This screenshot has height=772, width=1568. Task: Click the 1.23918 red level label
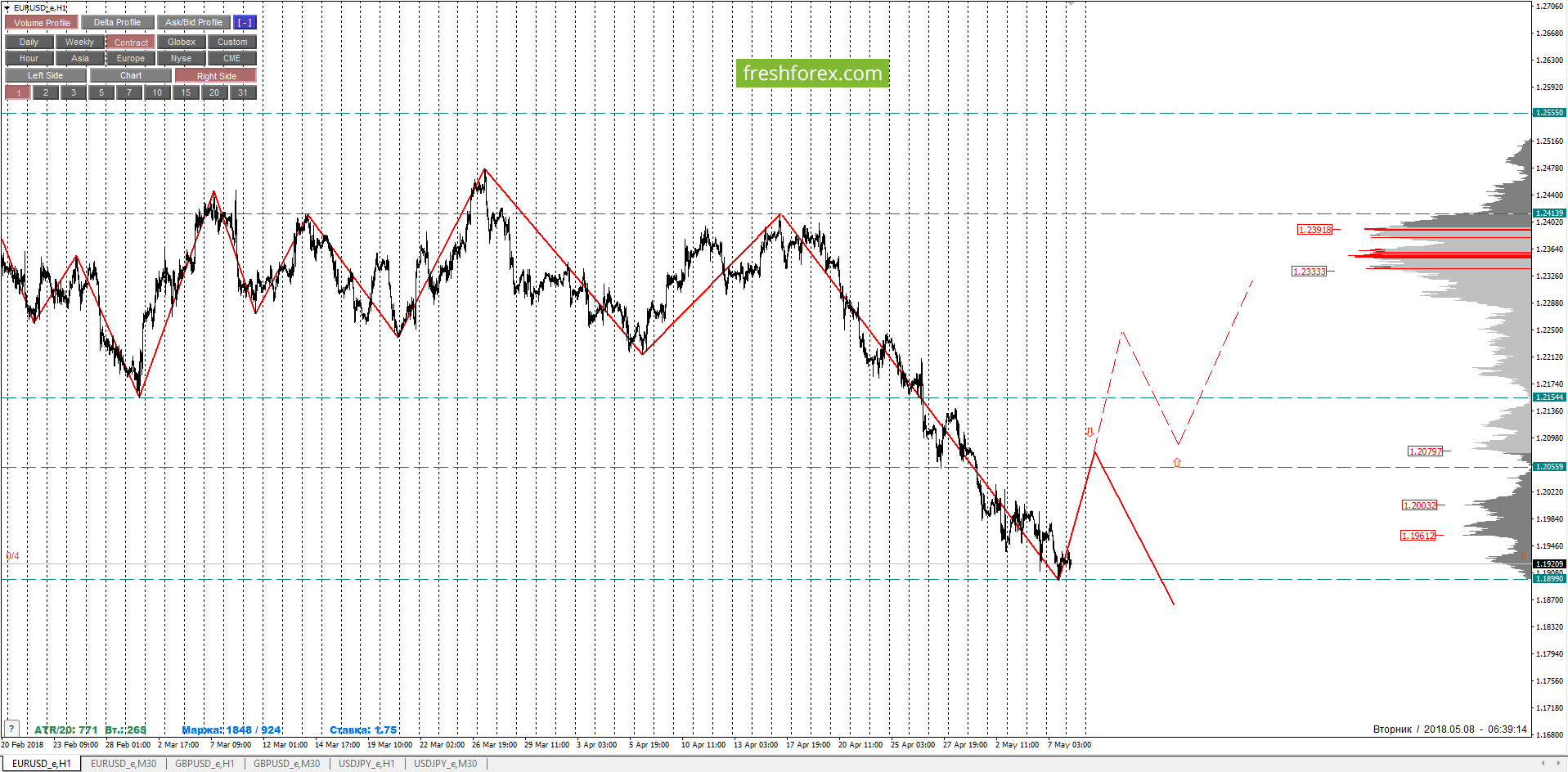click(x=1315, y=230)
